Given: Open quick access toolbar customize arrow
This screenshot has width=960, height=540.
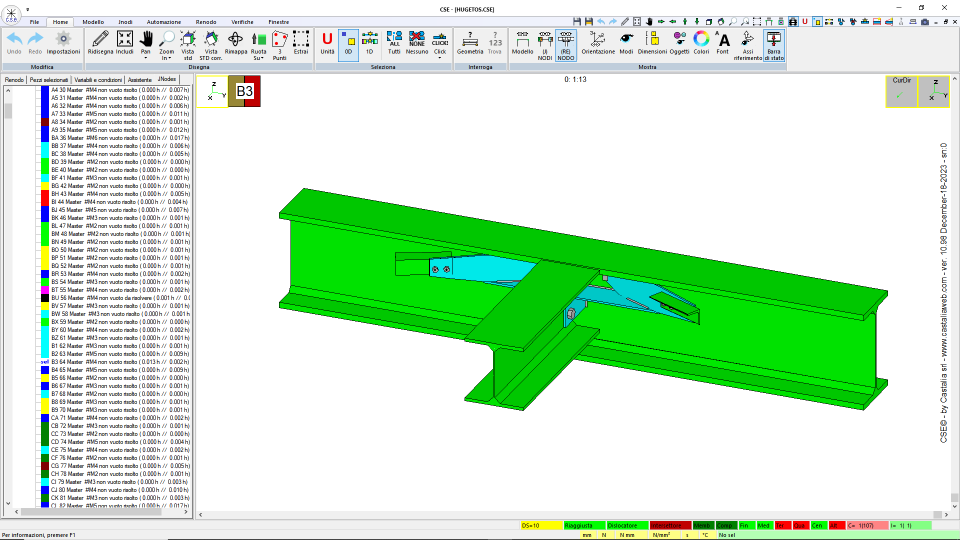Looking at the screenshot, I should 28,9.
